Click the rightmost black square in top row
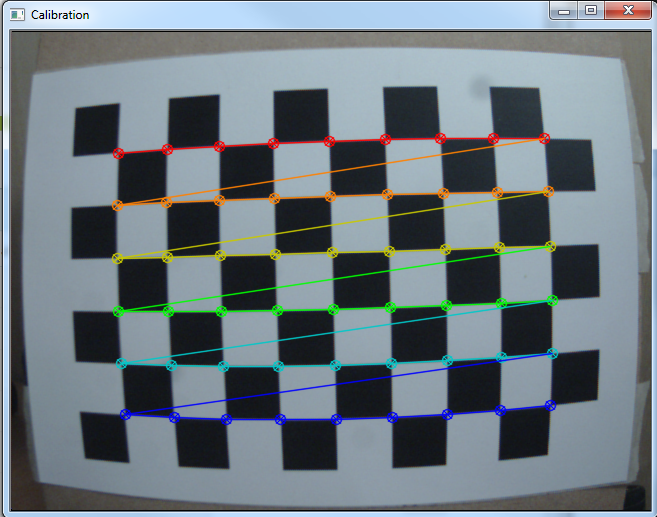This screenshot has height=517, width=657. click(516, 110)
